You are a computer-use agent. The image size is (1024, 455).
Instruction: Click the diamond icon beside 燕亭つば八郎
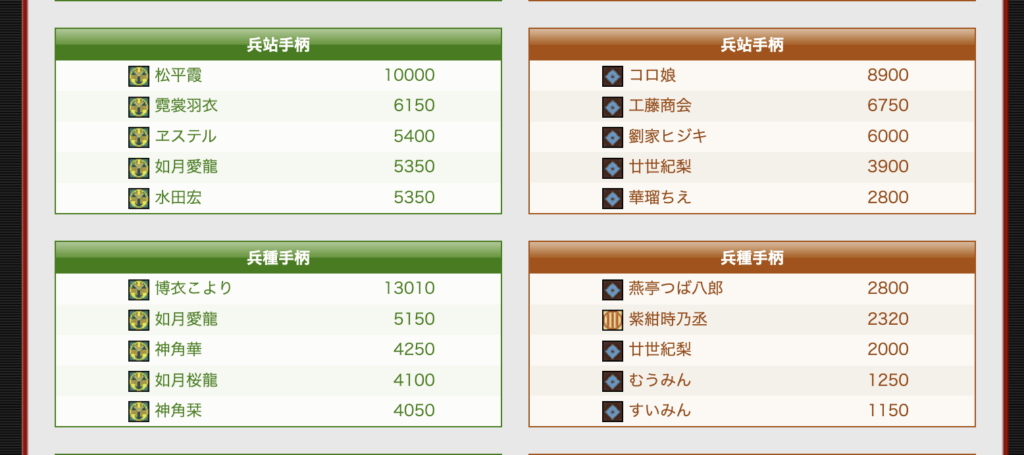613,289
